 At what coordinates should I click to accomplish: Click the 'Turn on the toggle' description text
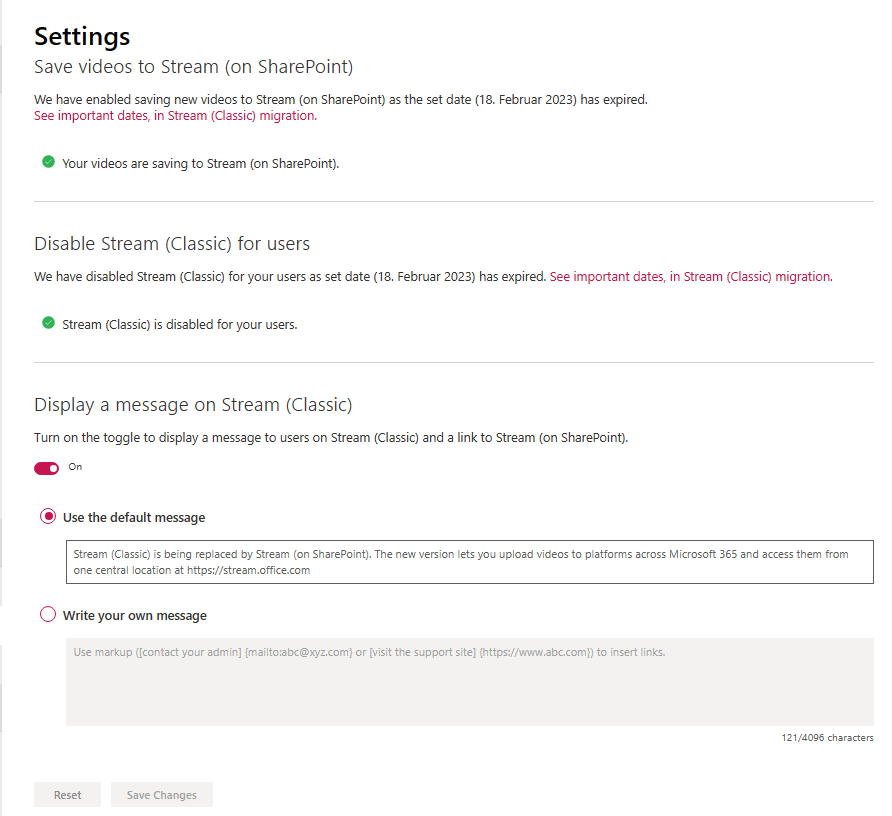(x=330, y=438)
